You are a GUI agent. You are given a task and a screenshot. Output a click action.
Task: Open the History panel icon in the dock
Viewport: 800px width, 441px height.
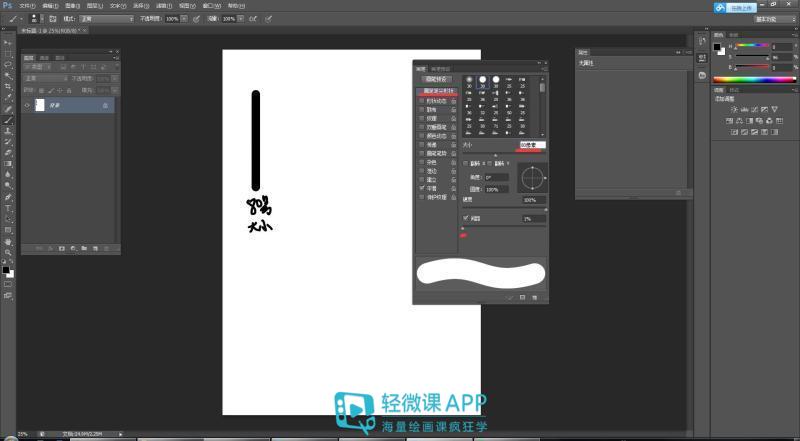tap(703, 43)
